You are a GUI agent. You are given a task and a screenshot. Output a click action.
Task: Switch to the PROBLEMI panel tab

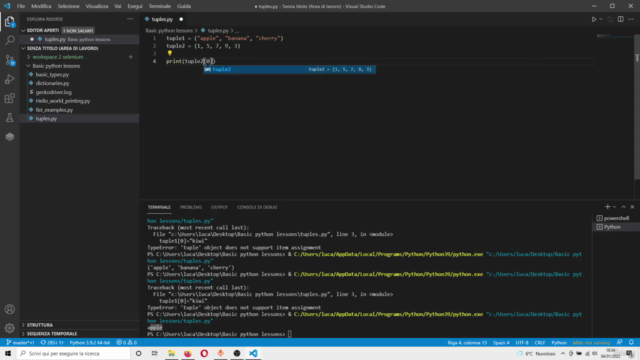click(x=191, y=207)
